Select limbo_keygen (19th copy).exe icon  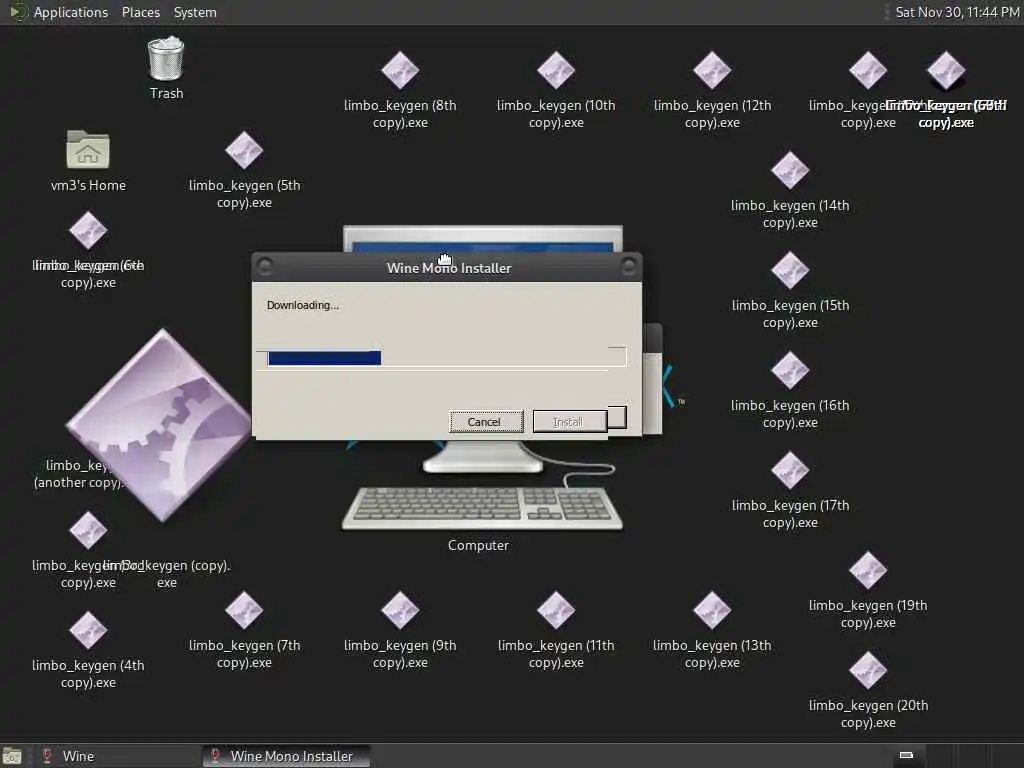click(868, 570)
